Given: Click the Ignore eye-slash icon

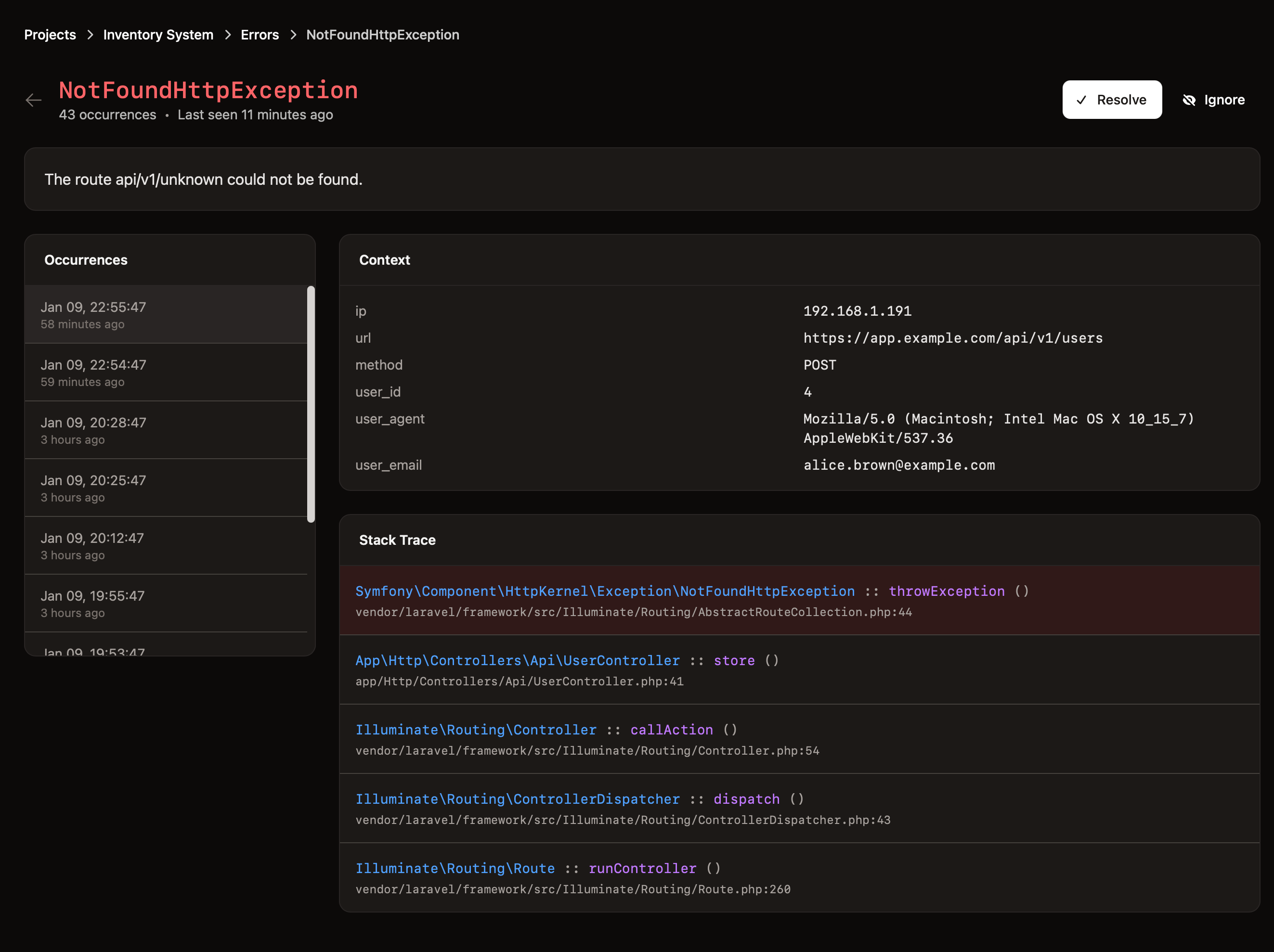Looking at the screenshot, I should [1189, 100].
